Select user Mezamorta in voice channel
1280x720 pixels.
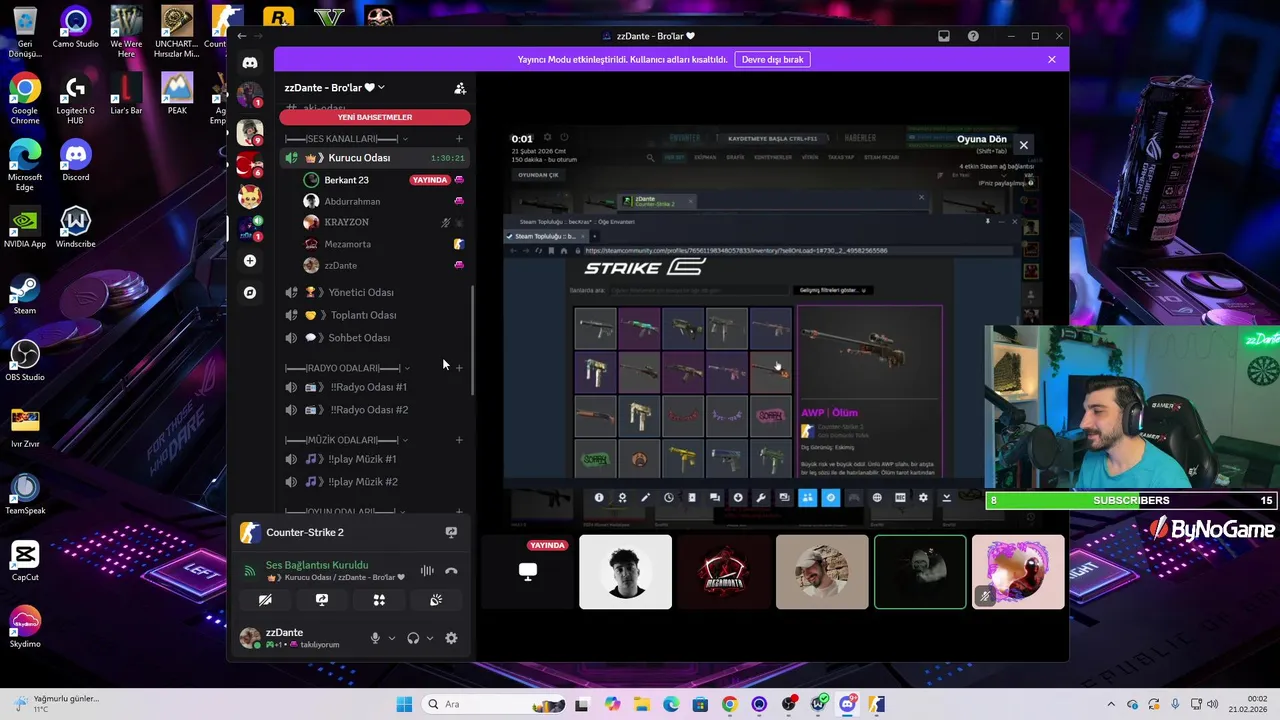click(385, 244)
